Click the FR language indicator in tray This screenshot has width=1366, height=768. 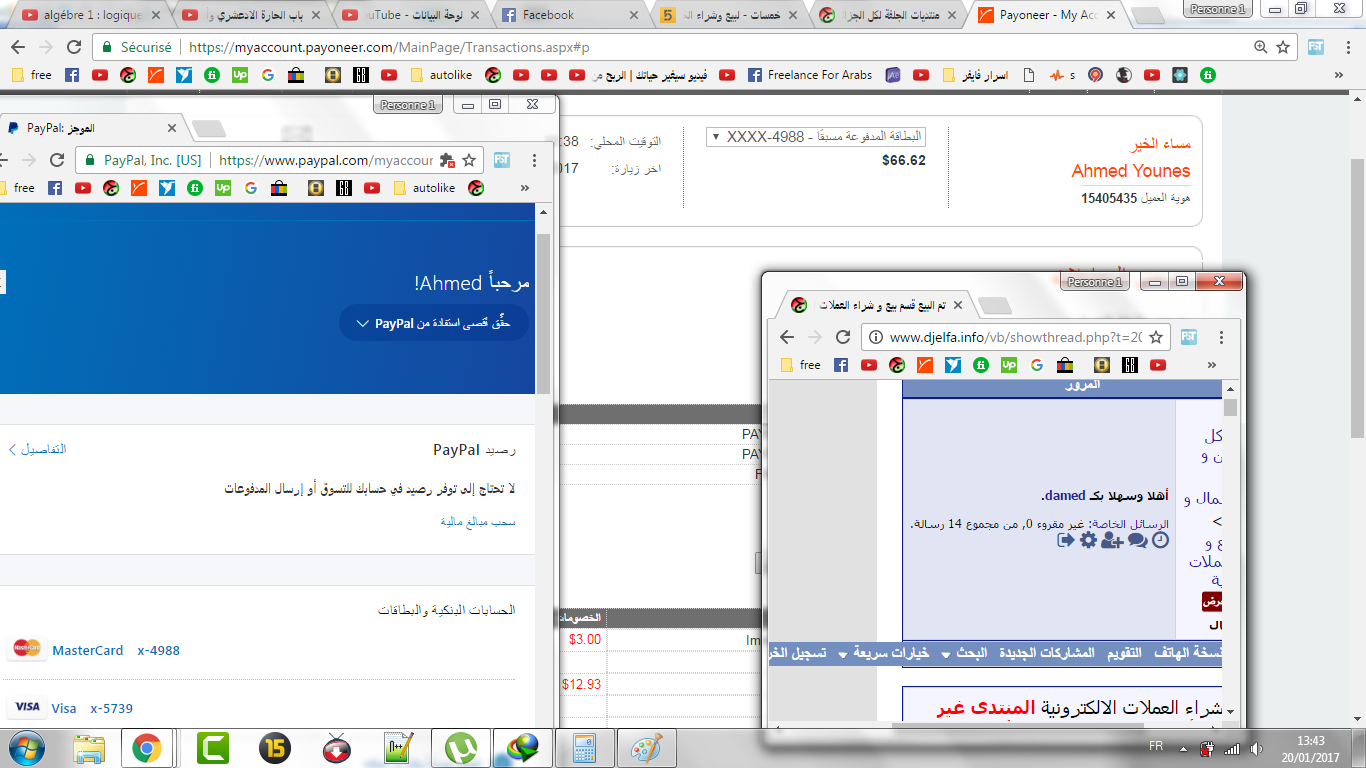click(x=1155, y=746)
